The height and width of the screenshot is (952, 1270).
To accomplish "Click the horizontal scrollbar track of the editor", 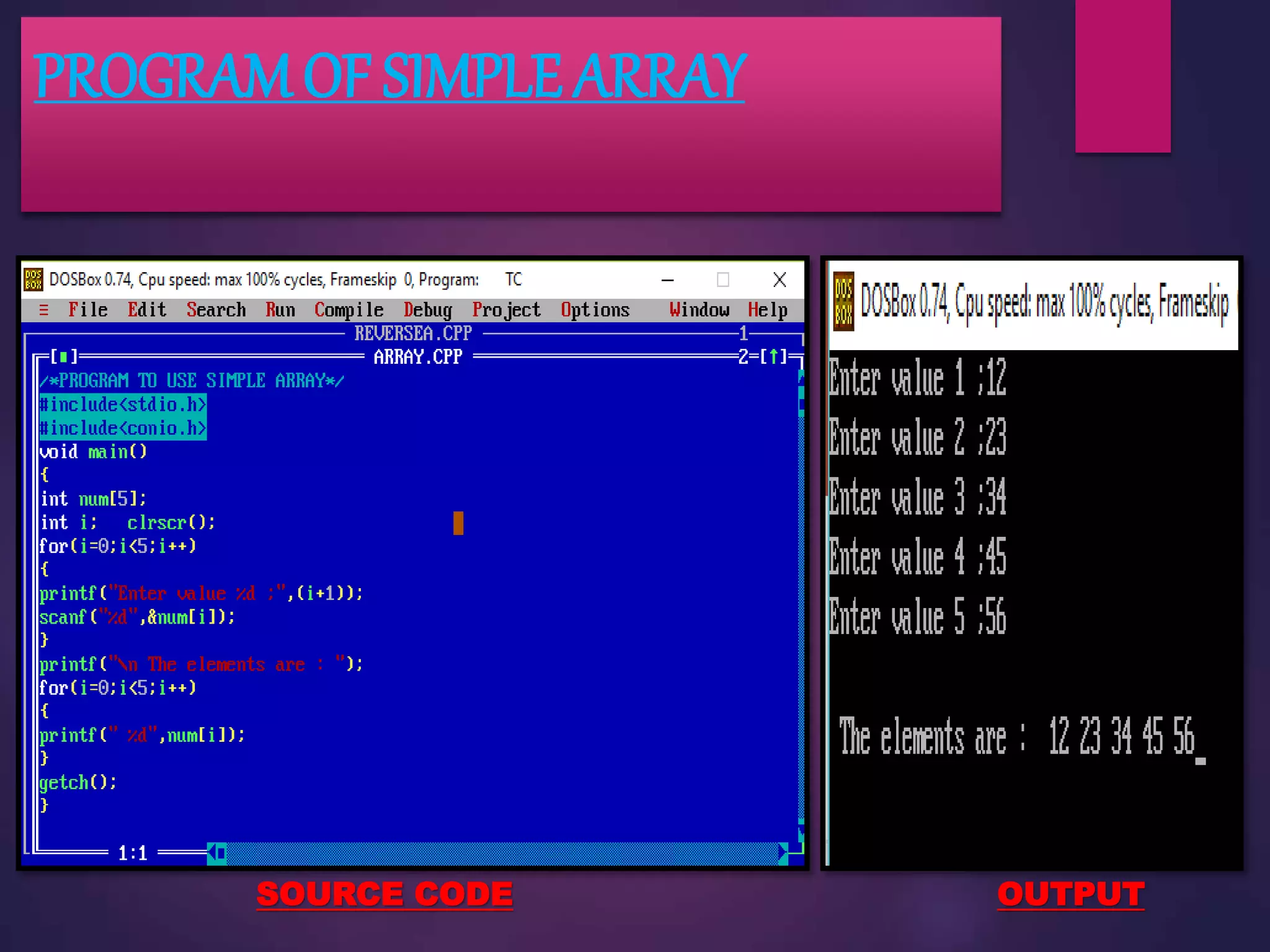I will 502,853.
